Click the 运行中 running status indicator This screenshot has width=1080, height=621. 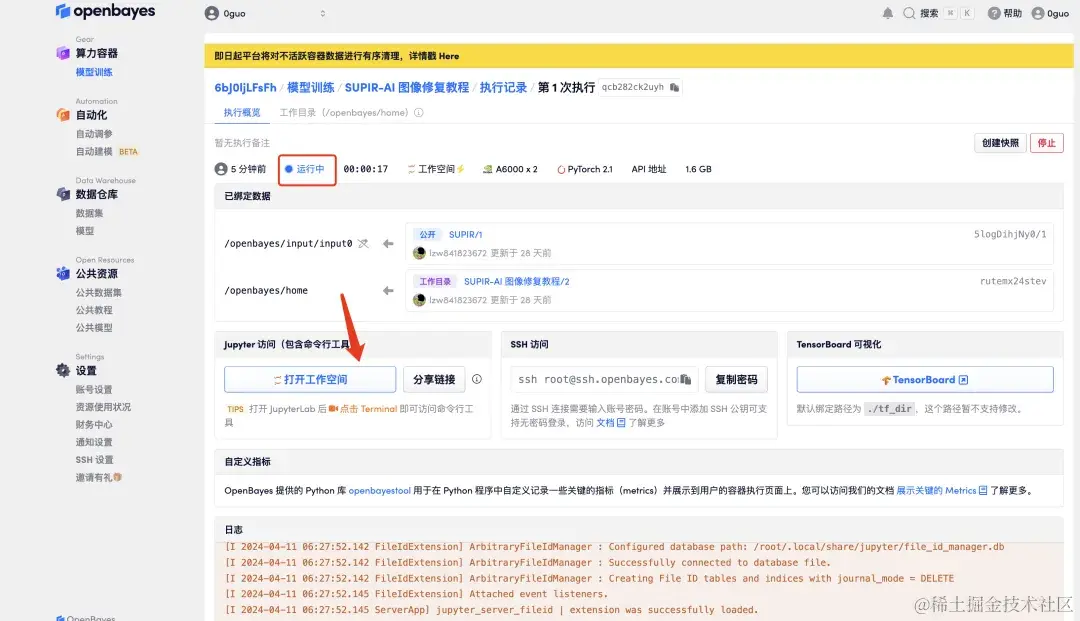click(306, 169)
